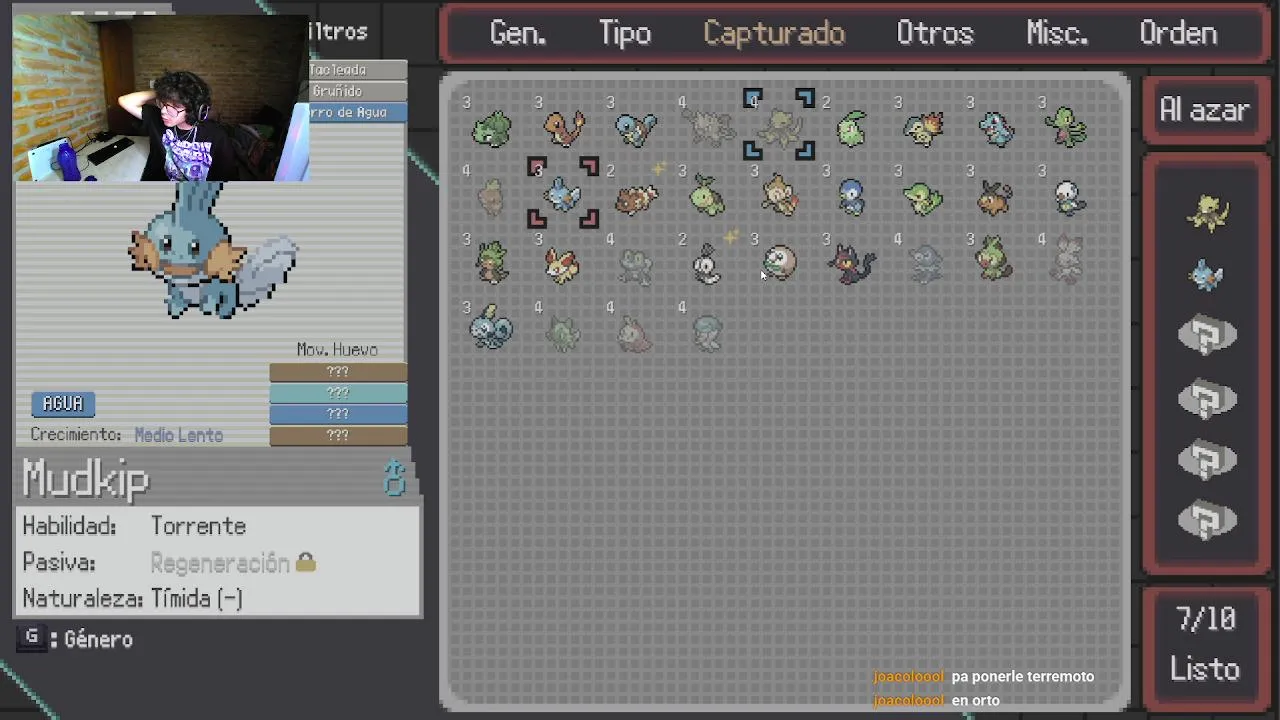Pick Chespin from the starter grid
This screenshot has height=720, width=1280.
pyautogui.click(x=491, y=264)
